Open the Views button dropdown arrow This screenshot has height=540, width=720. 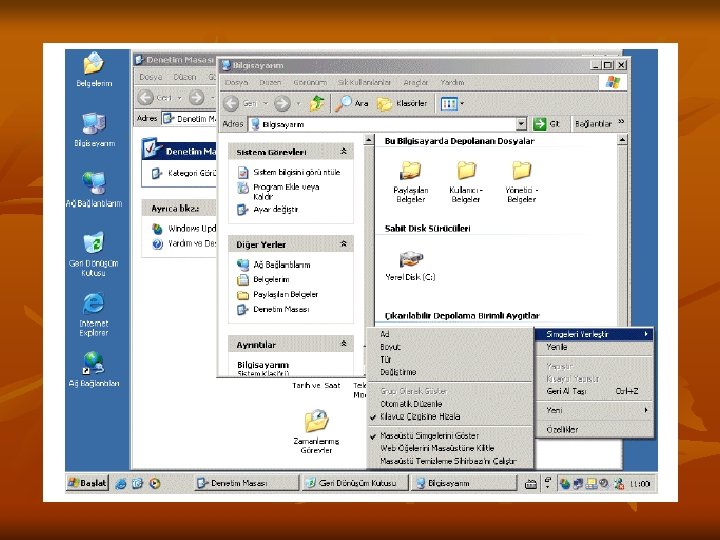[462, 104]
